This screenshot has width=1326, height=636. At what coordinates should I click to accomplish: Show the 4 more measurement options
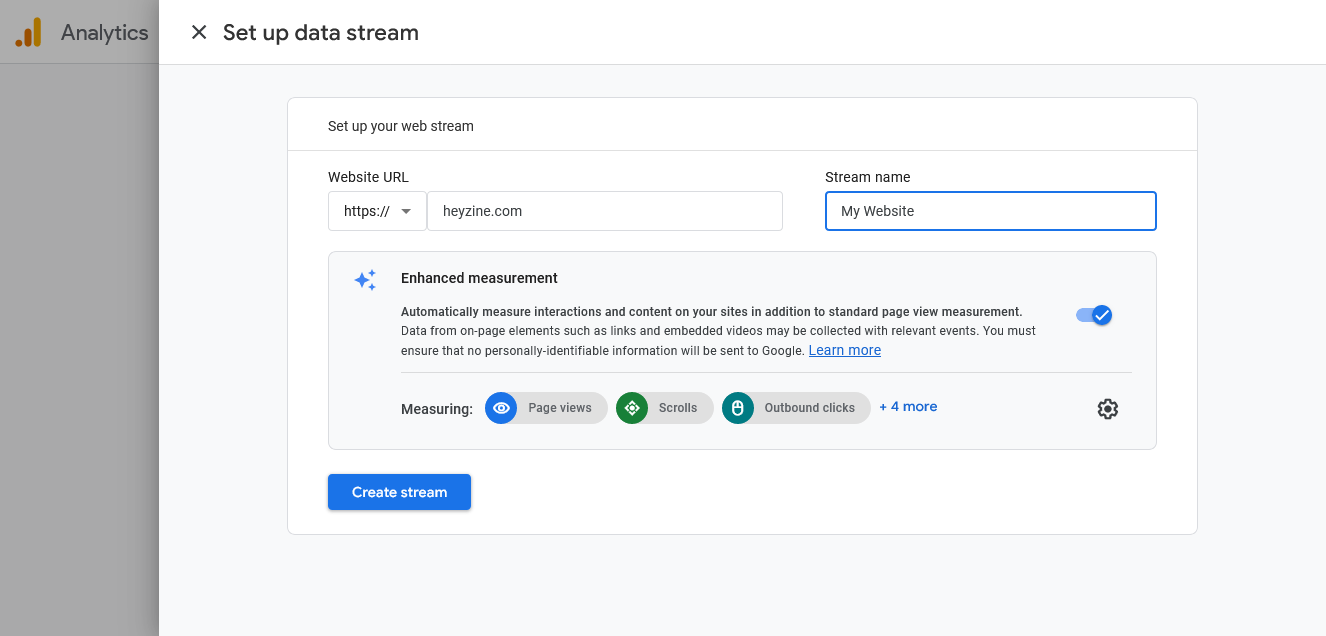point(908,406)
